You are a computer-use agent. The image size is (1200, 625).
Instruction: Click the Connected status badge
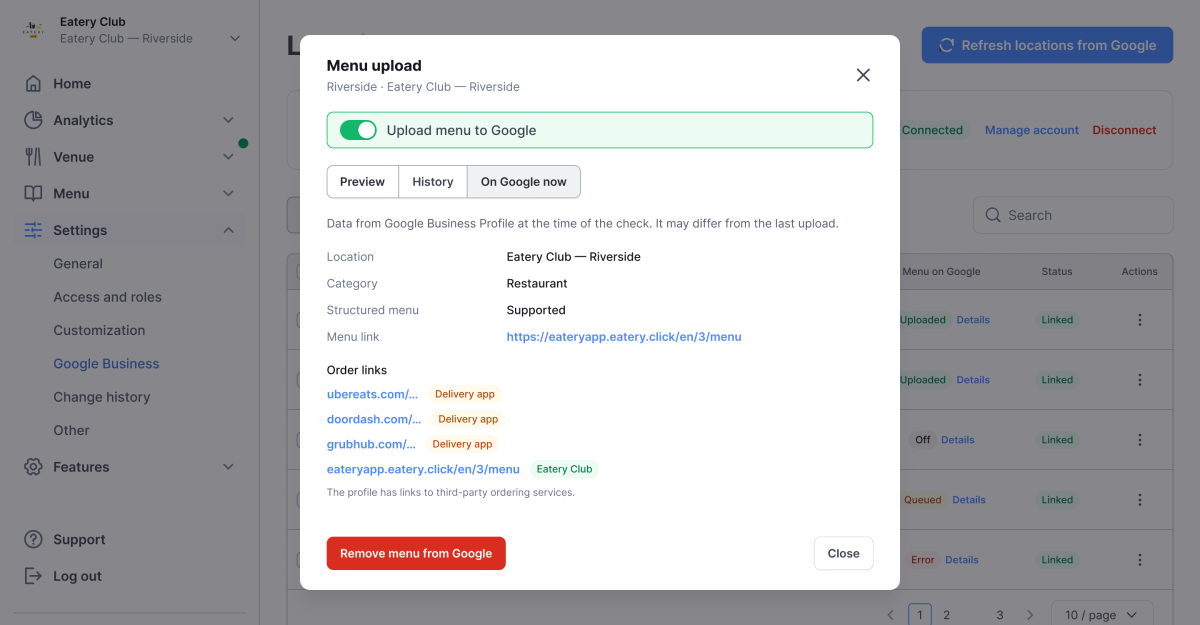932,130
